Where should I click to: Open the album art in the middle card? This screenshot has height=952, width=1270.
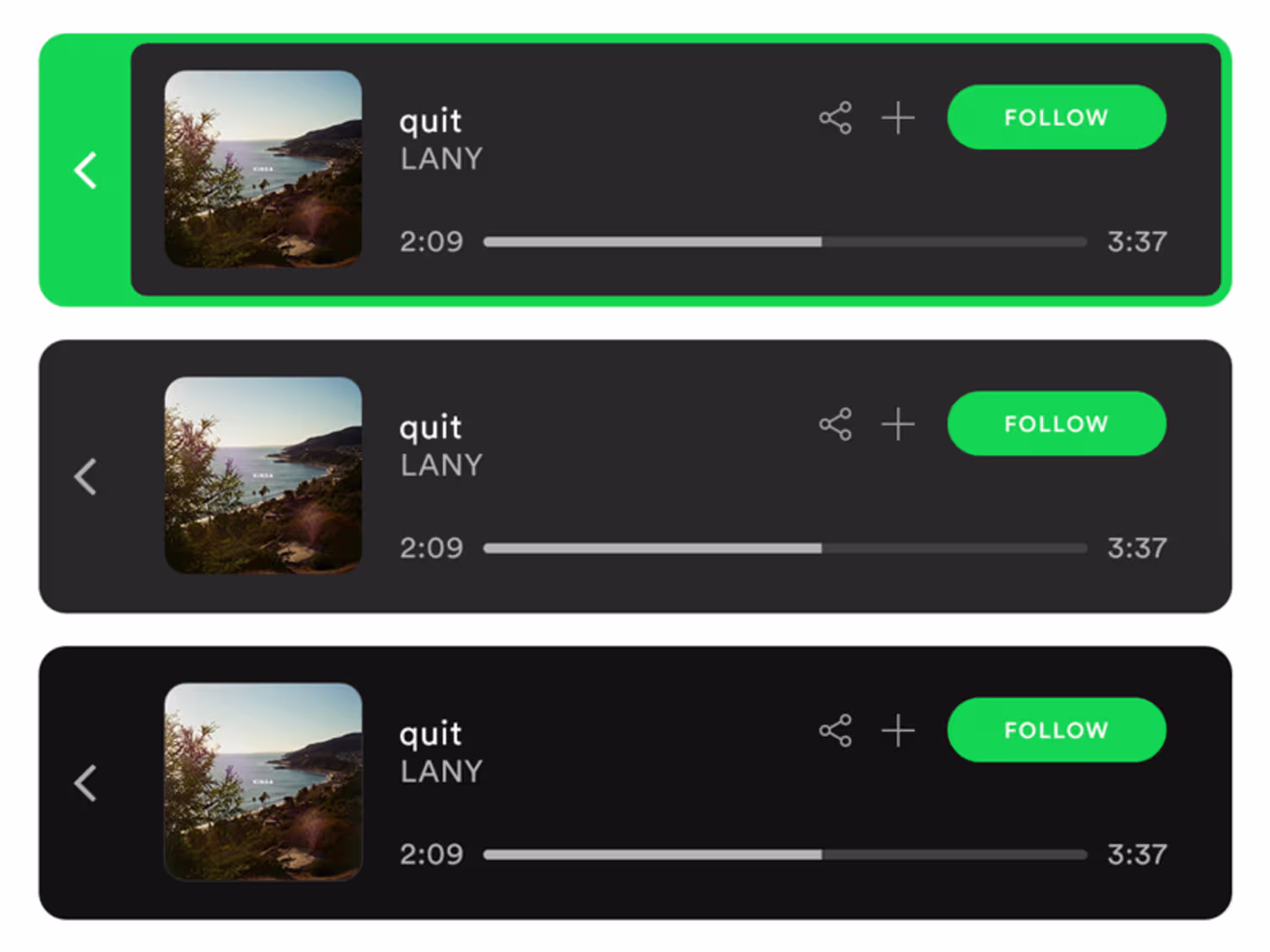pos(263,476)
